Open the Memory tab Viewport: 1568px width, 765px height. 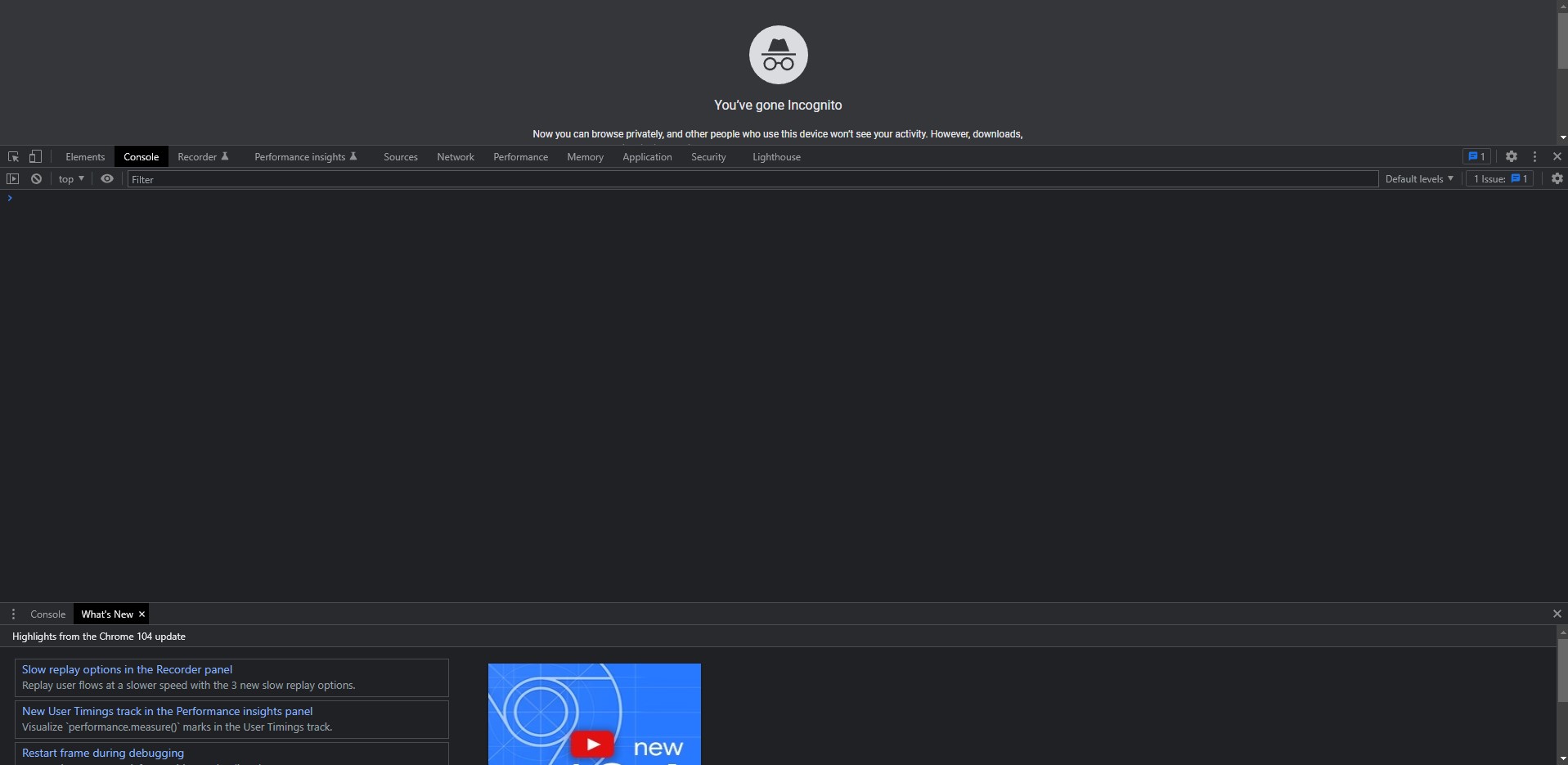(585, 157)
